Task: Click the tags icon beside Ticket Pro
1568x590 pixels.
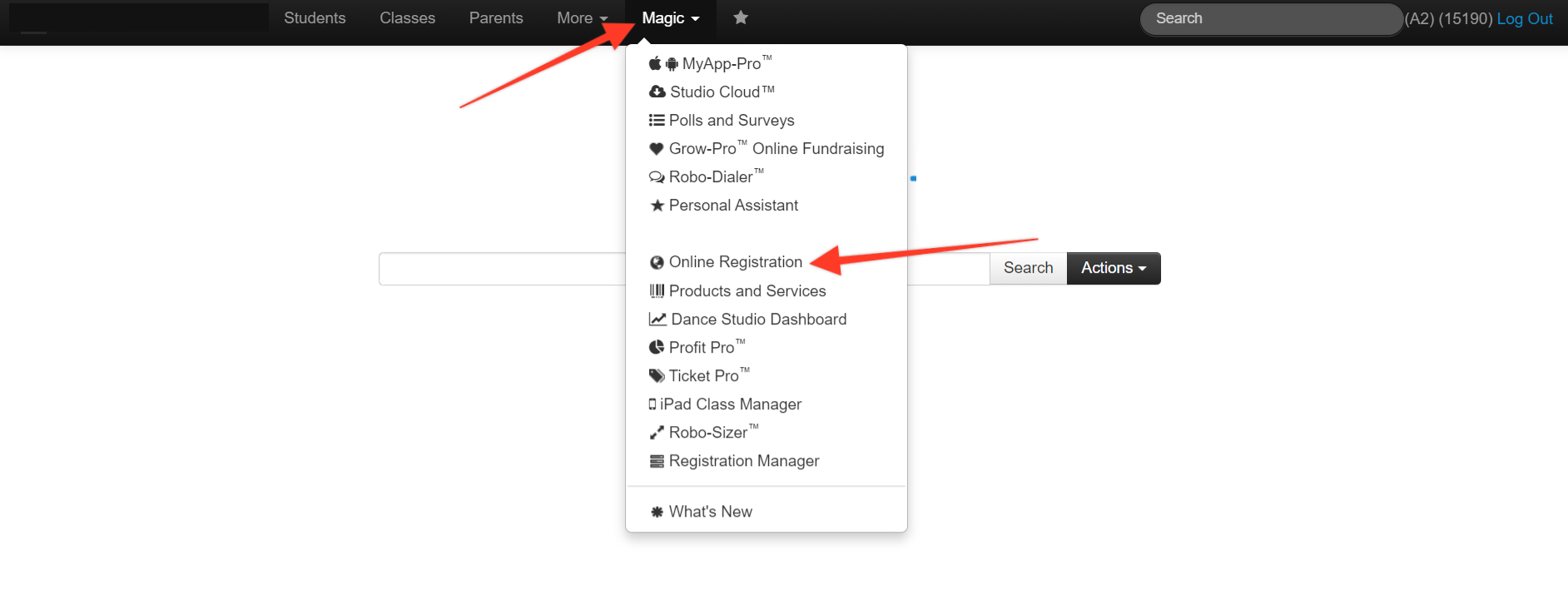Action: [x=657, y=376]
